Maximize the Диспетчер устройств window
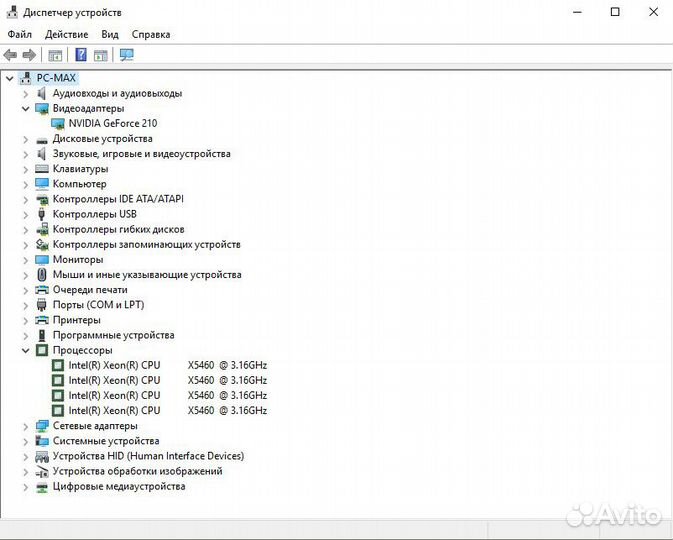The width and height of the screenshot is (673, 540). (x=615, y=12)
